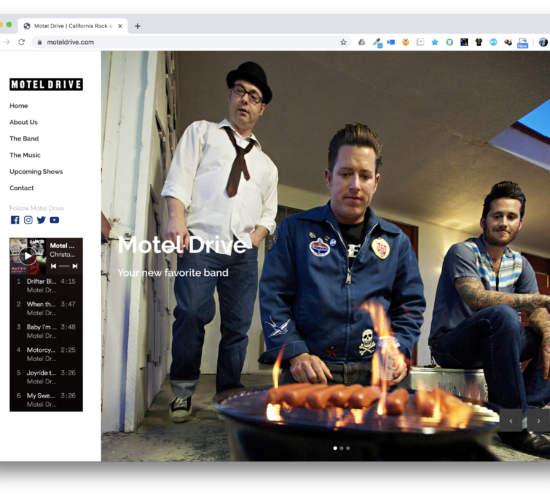This screenshot has width=550, height=498.
Task: Reload the page
Action: (x=21, y=42)
